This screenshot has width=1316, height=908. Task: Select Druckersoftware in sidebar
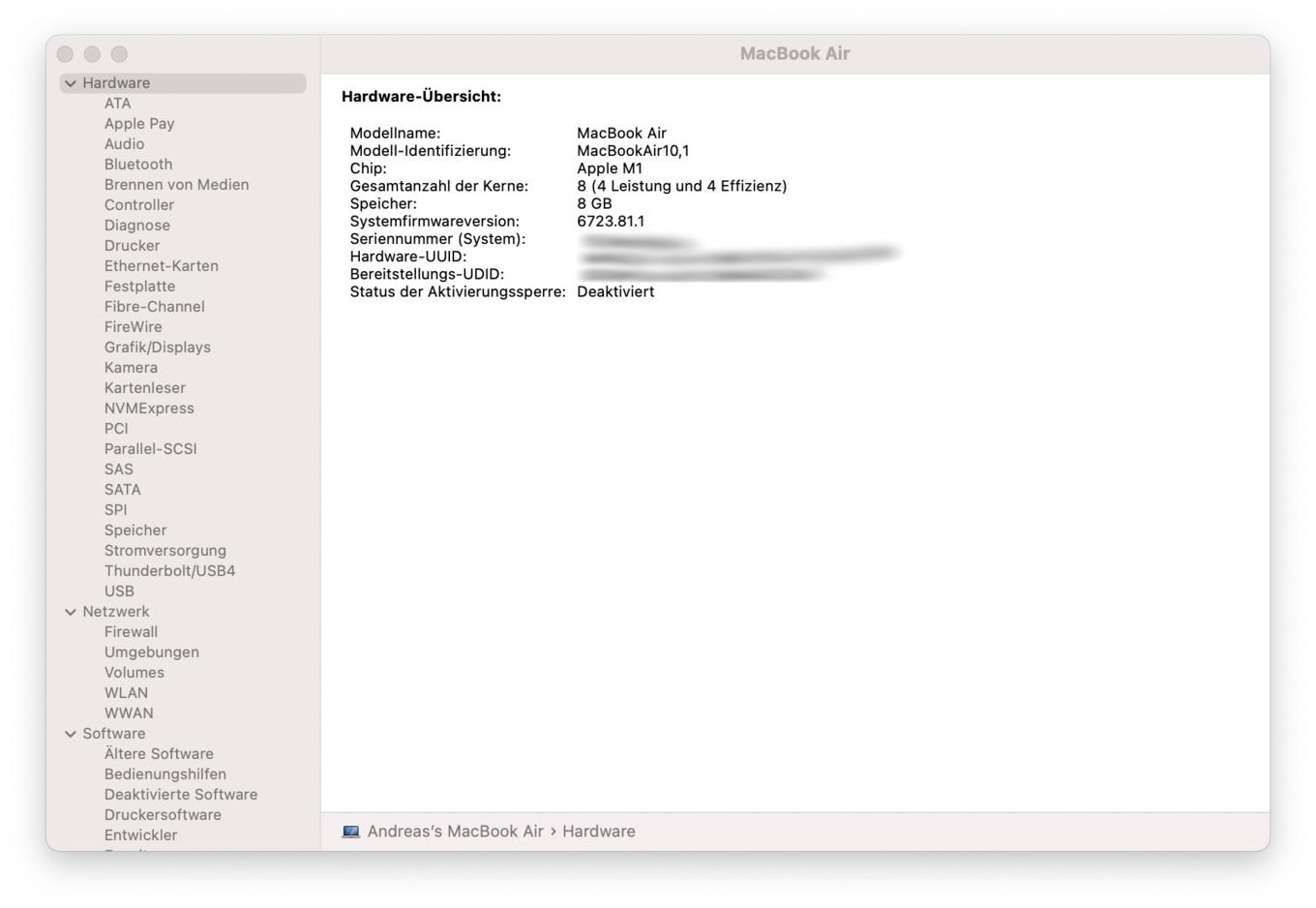tap(163, 815)
